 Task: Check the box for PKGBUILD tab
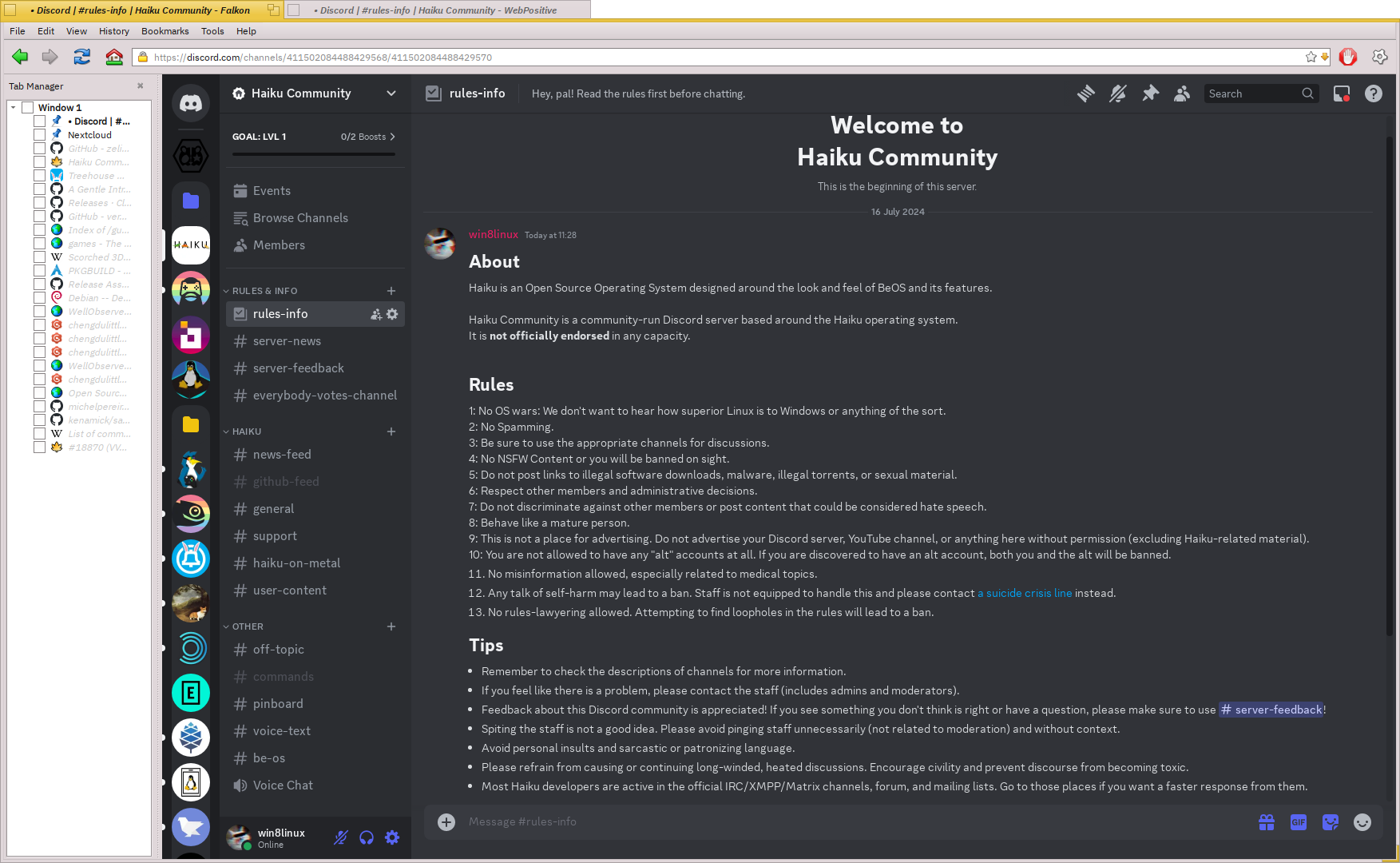(39, 271)
